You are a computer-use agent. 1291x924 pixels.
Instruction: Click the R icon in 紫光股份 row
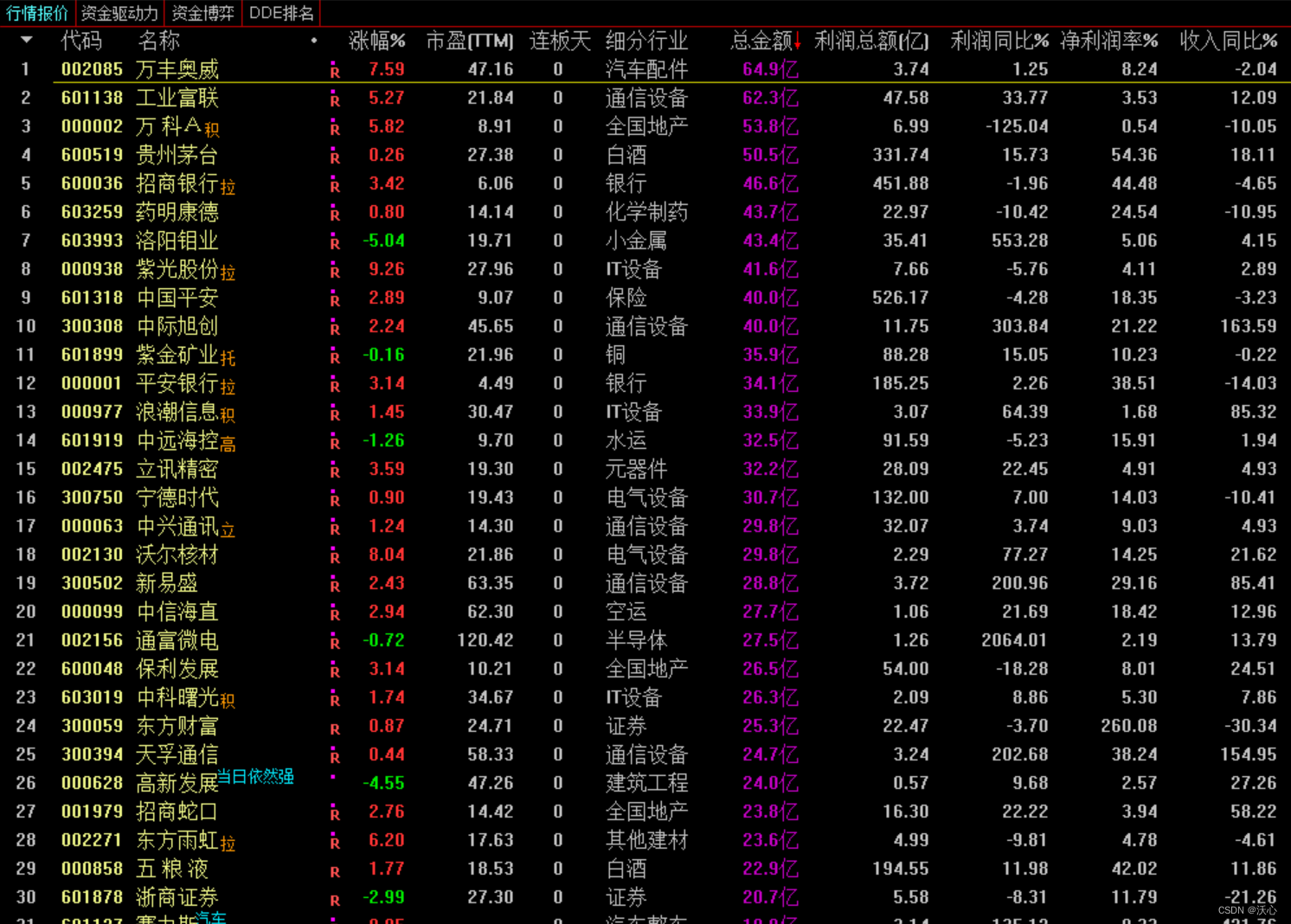pos(335,272)
